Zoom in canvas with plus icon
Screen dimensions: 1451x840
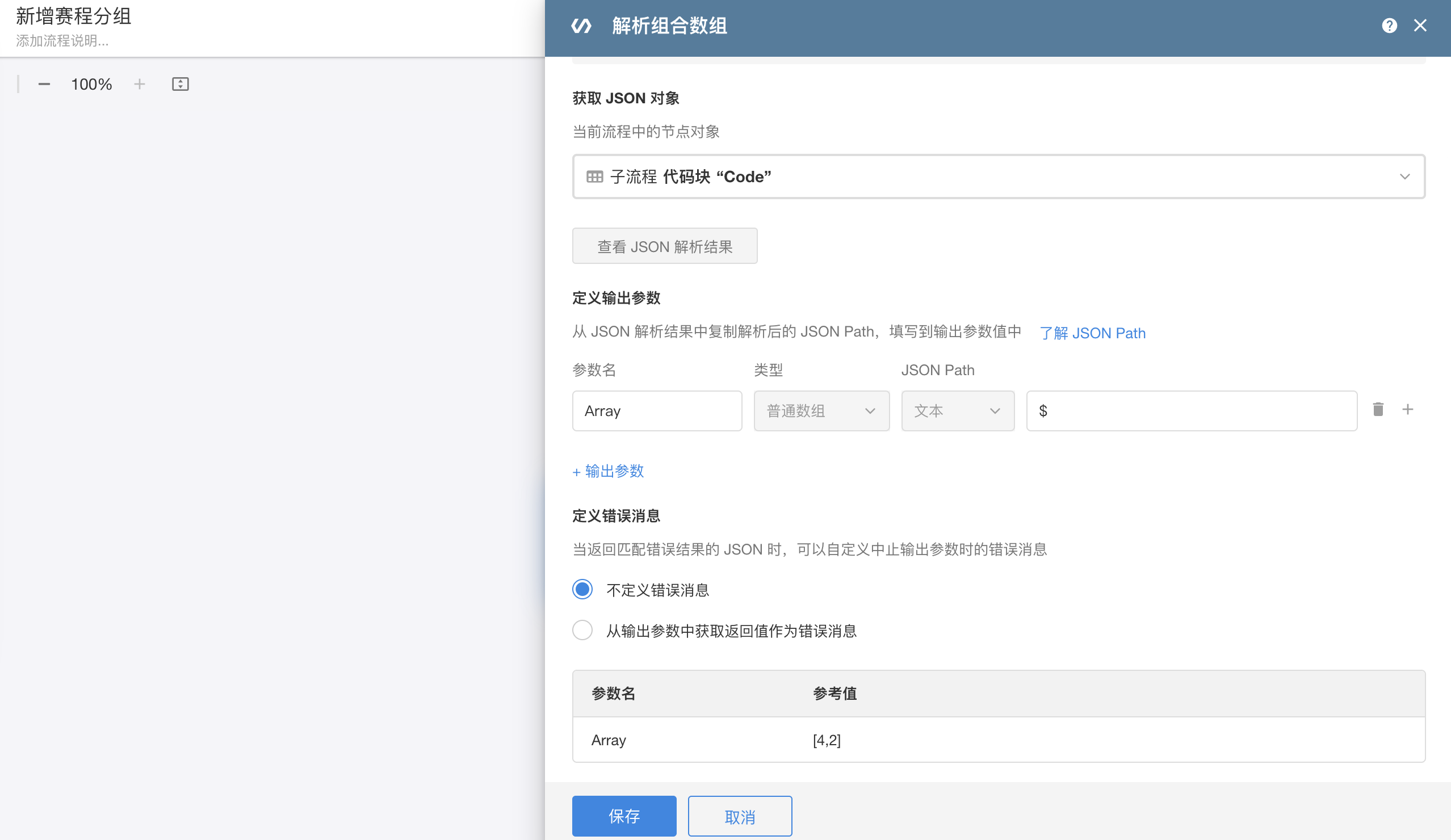point(139,85)
